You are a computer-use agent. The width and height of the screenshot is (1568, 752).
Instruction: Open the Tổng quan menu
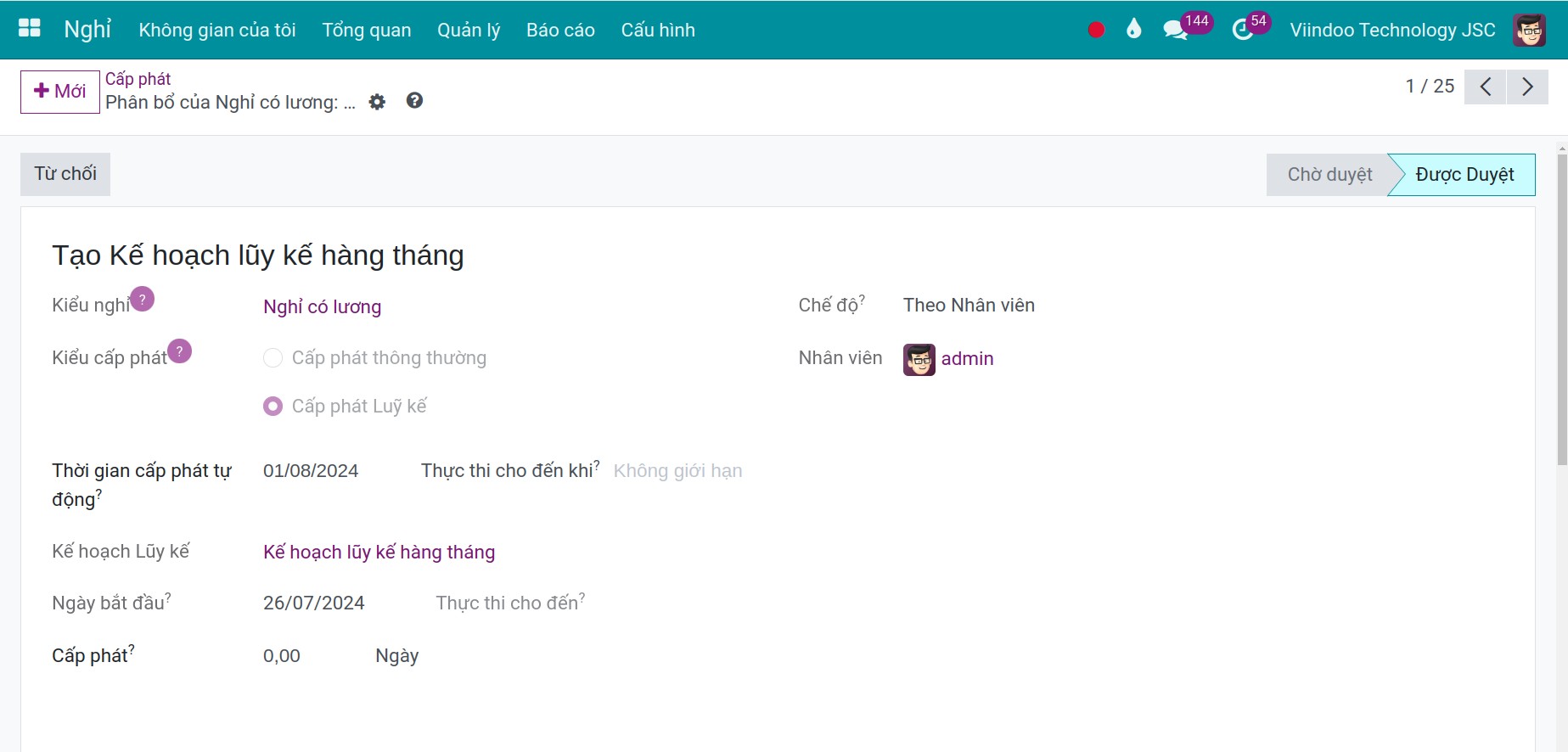point(367,30)
